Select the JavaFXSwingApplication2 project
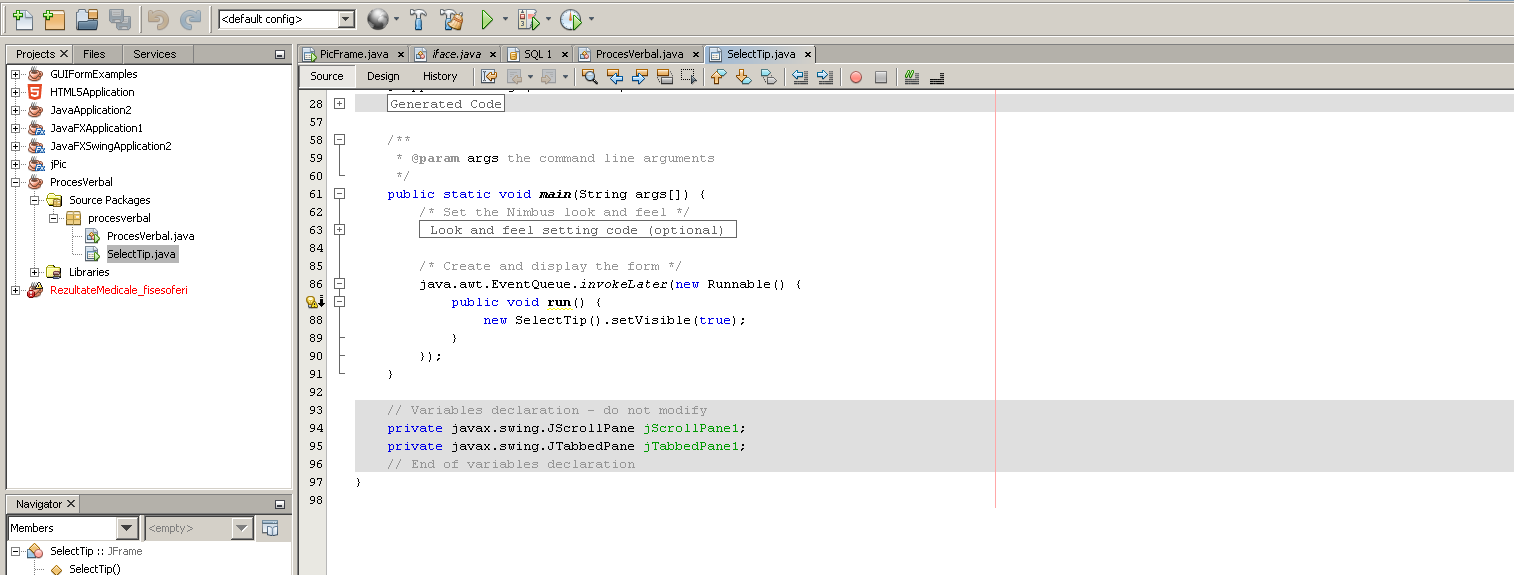1514x575 pixels. (110, 146)
